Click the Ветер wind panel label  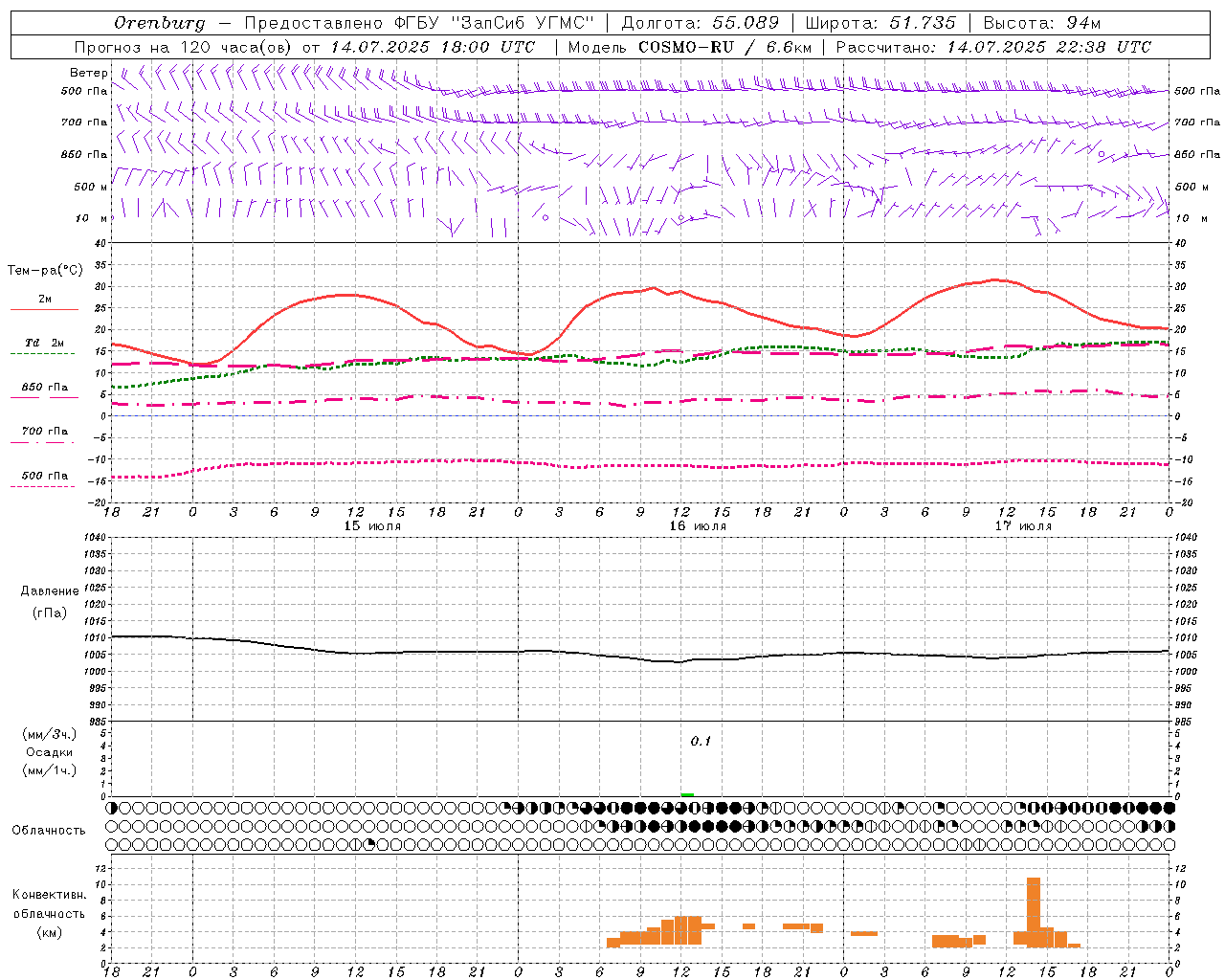[x=88, y=73]
